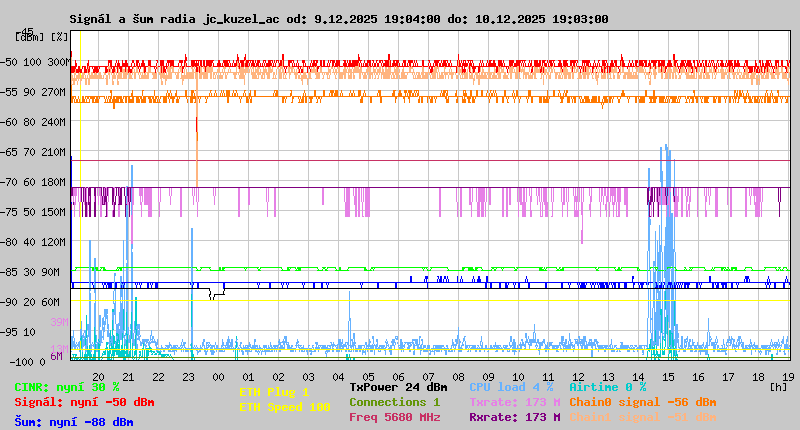
Task: Click hour '20' on the time axis
Action: point(98,377)
